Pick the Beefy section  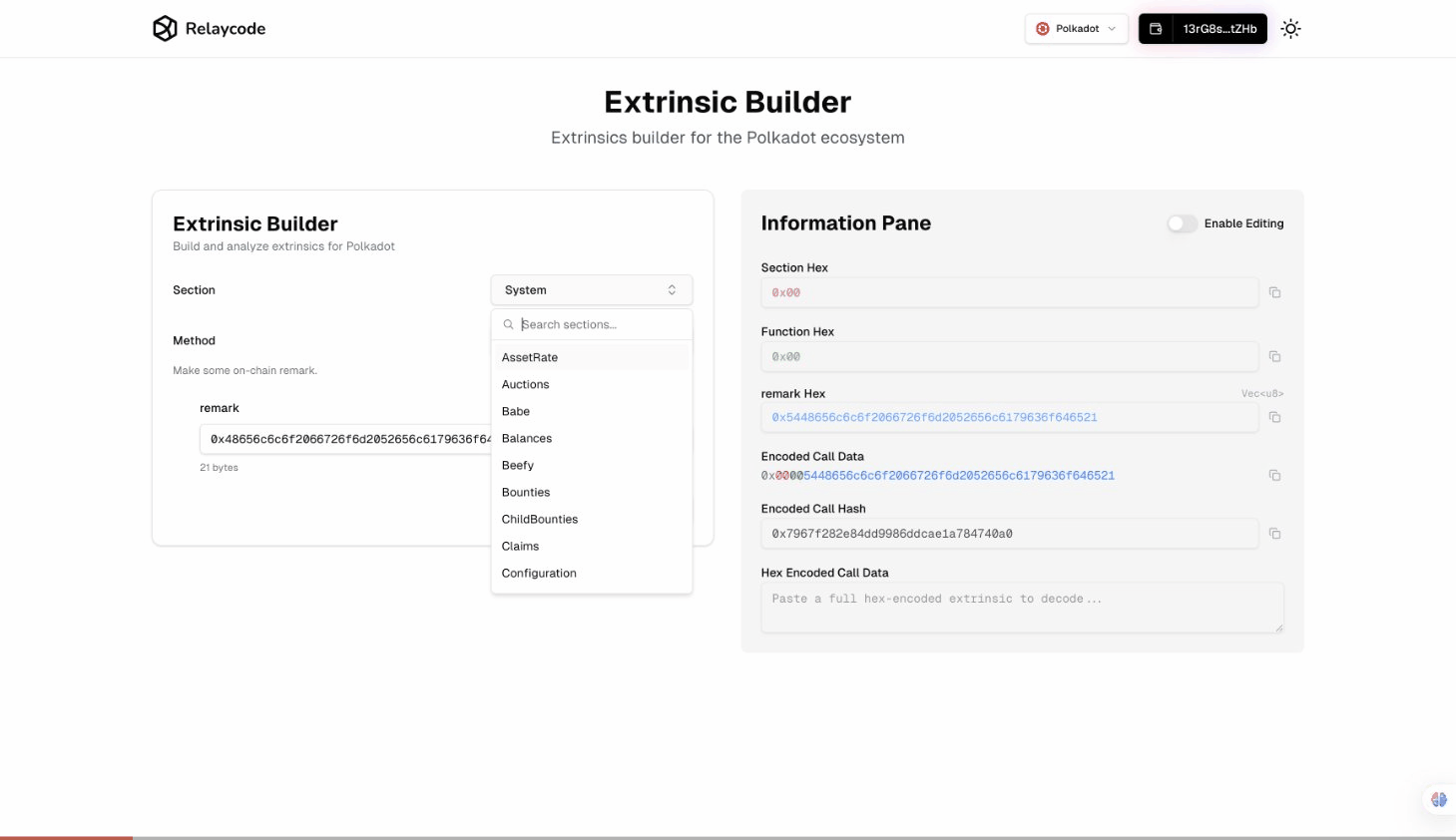592,465
